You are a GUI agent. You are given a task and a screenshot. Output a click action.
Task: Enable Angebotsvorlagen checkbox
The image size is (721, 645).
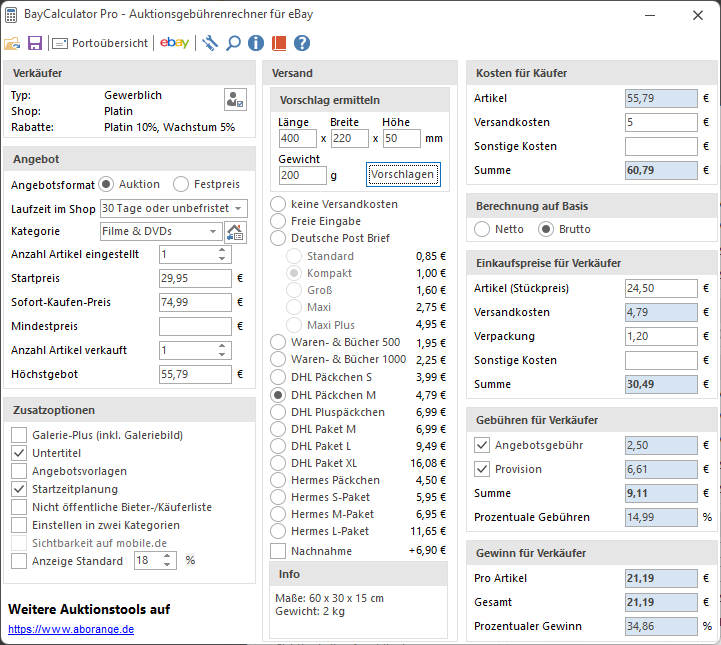19,471
